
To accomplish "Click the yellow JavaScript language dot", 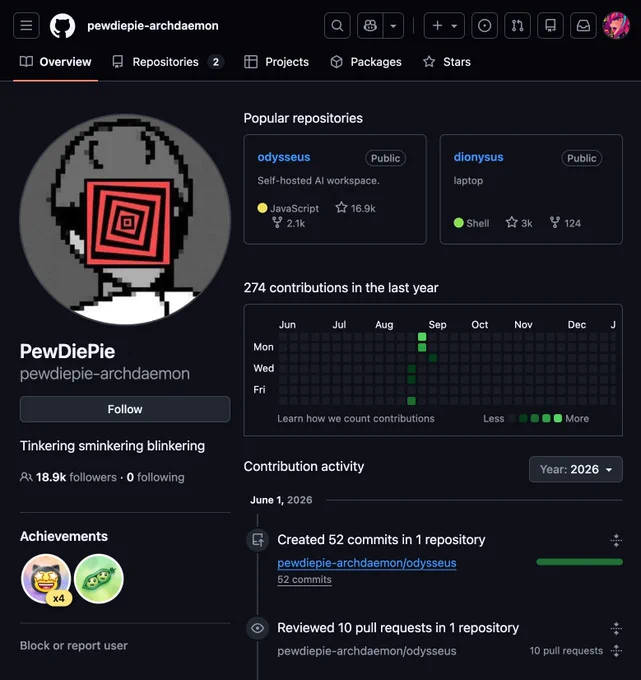I will tap(262, 208).
